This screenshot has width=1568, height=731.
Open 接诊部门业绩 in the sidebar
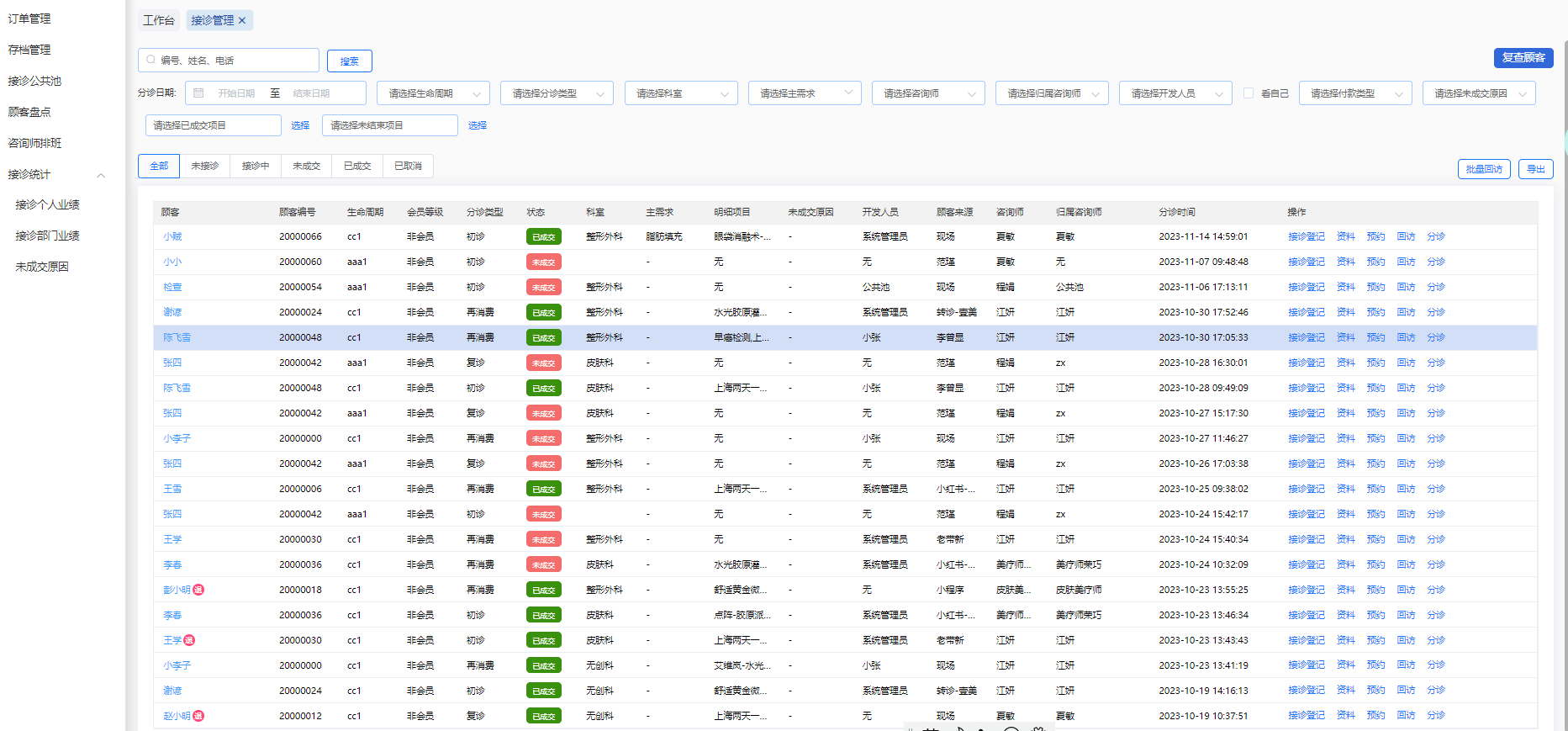pos(47,236)
